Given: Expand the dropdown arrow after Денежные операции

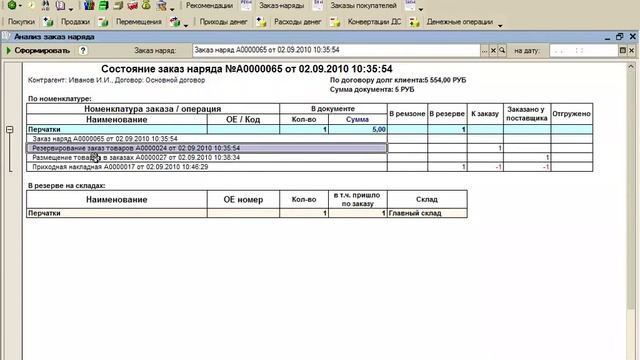Looking at the screenshot, I should pos(500,25).
